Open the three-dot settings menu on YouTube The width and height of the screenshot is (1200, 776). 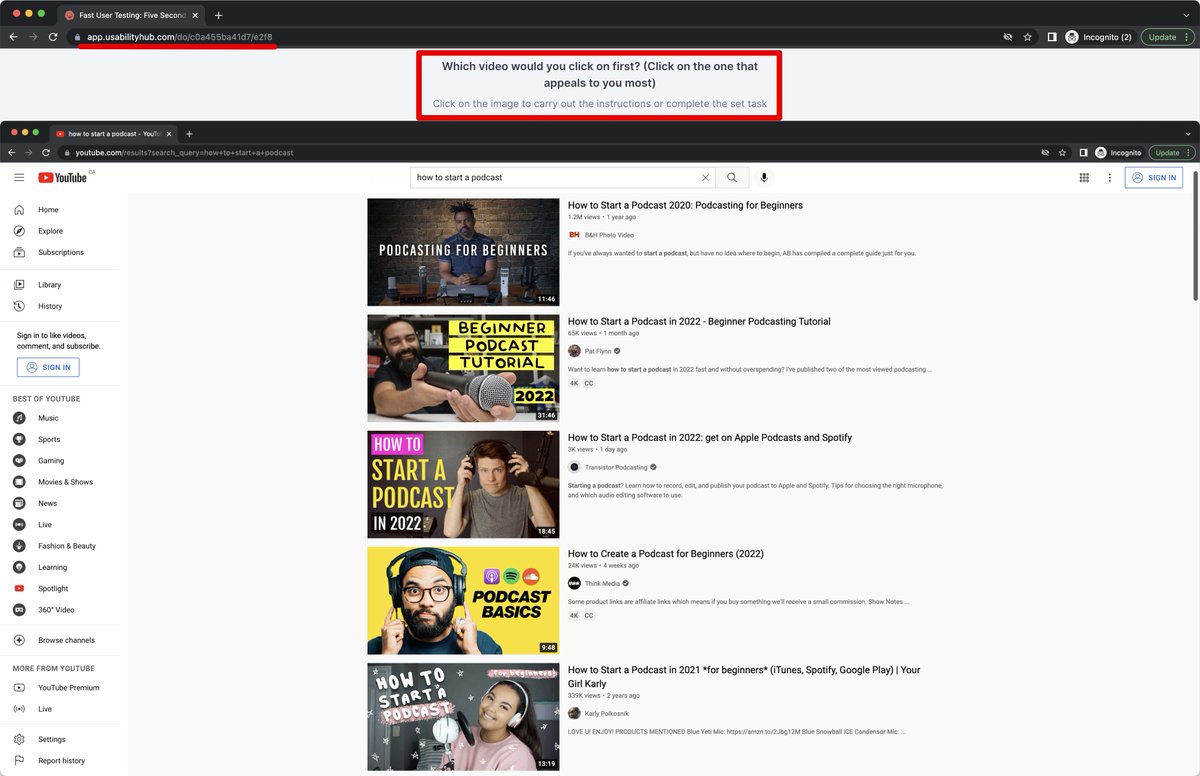point(1109,178)
